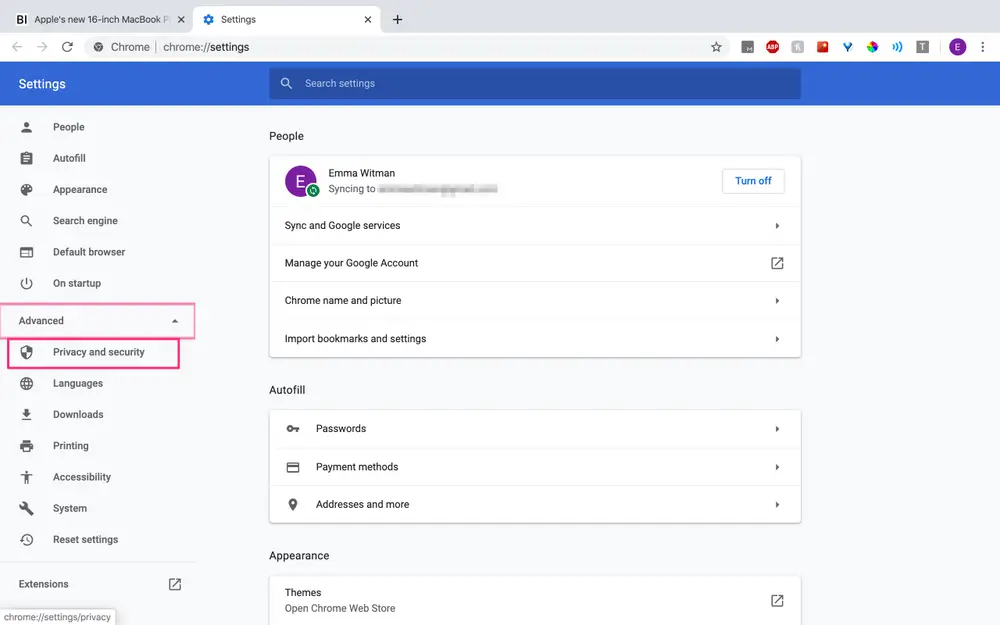Viewport: 1000px width, 625px height.
Task: Collapse the Advanced section in sidebar
Action: (175, 321)
